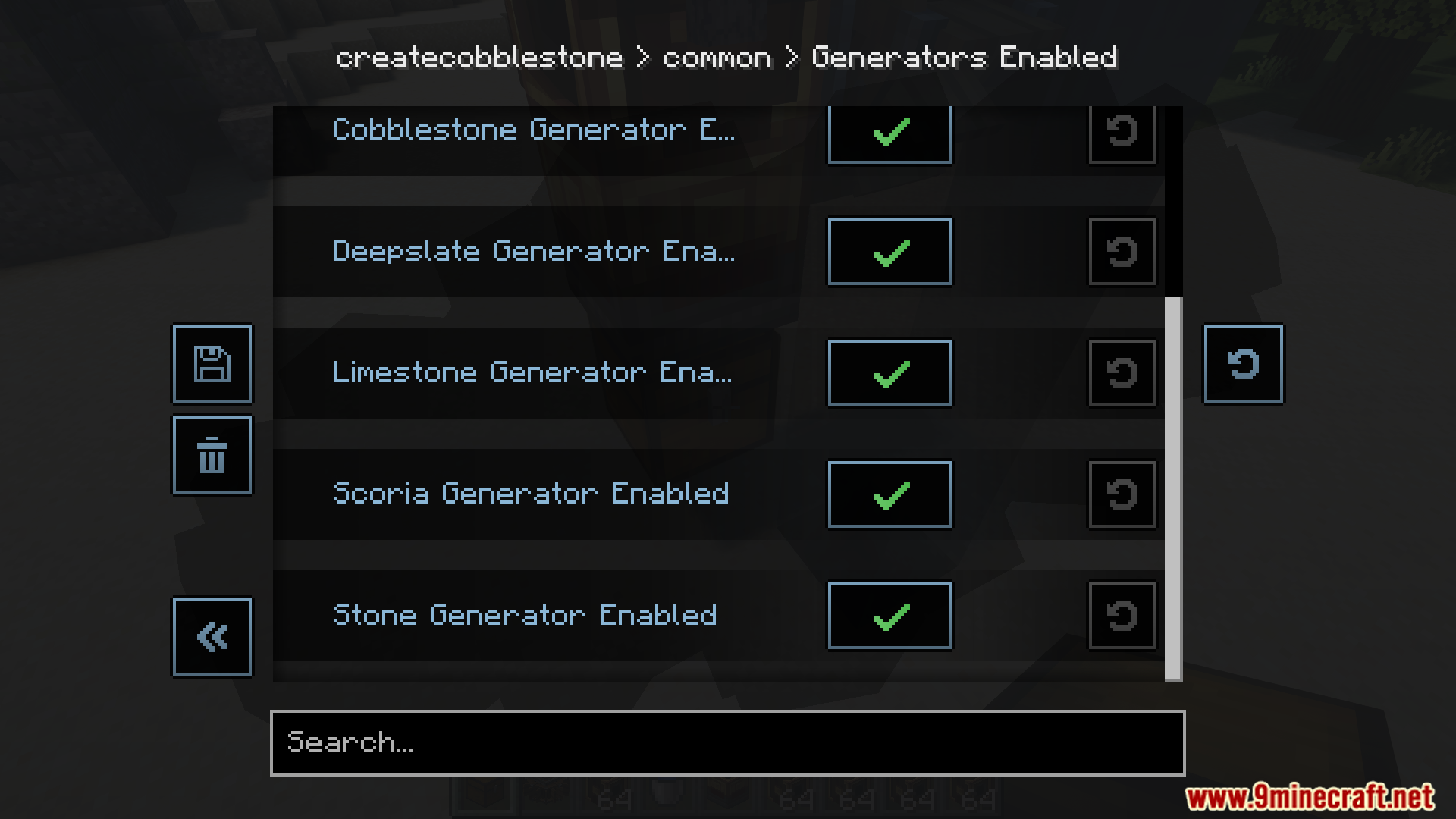Disable the Scoria Generator toggle
Viewport: 1456px width, 819px height.
(890, 494)
